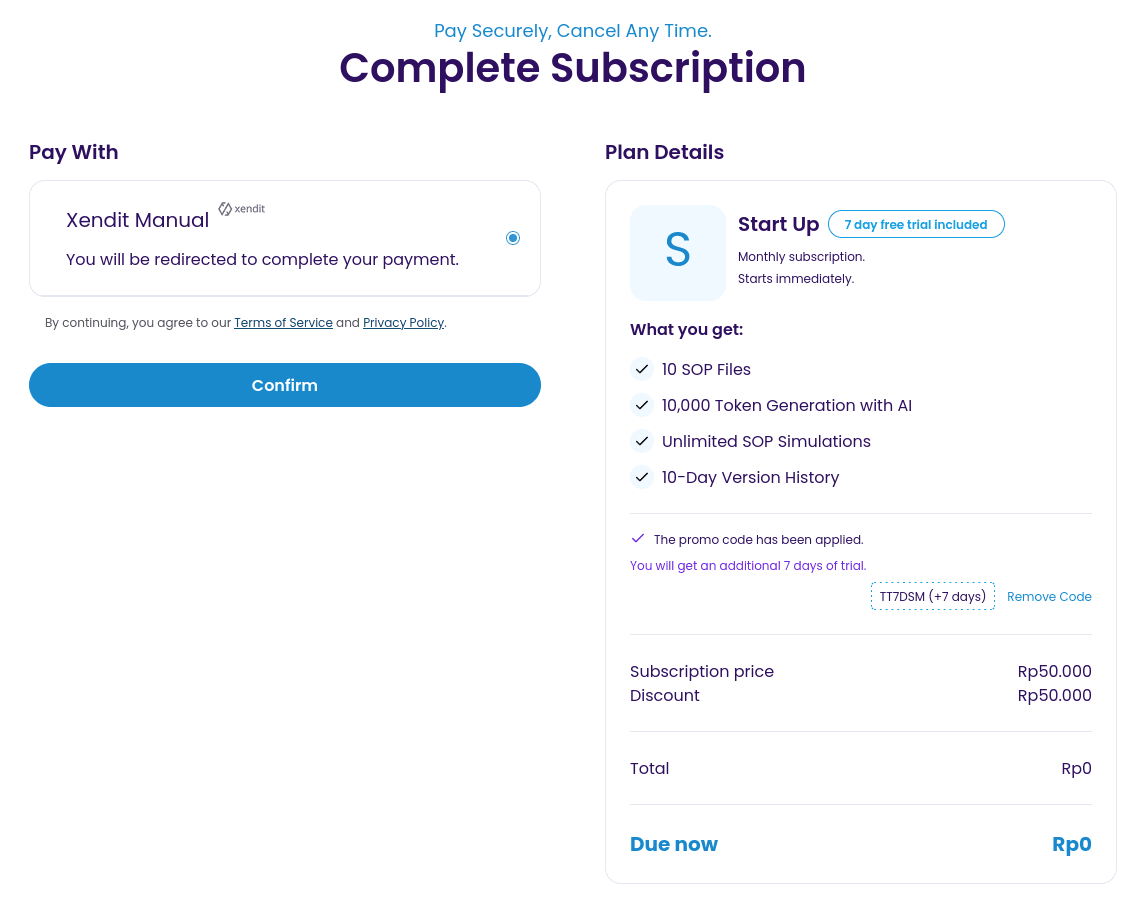Screen dimensions: 1136x903
Task: Click the promo code applied checkmark icon
Action: click(x=638, y=538)
